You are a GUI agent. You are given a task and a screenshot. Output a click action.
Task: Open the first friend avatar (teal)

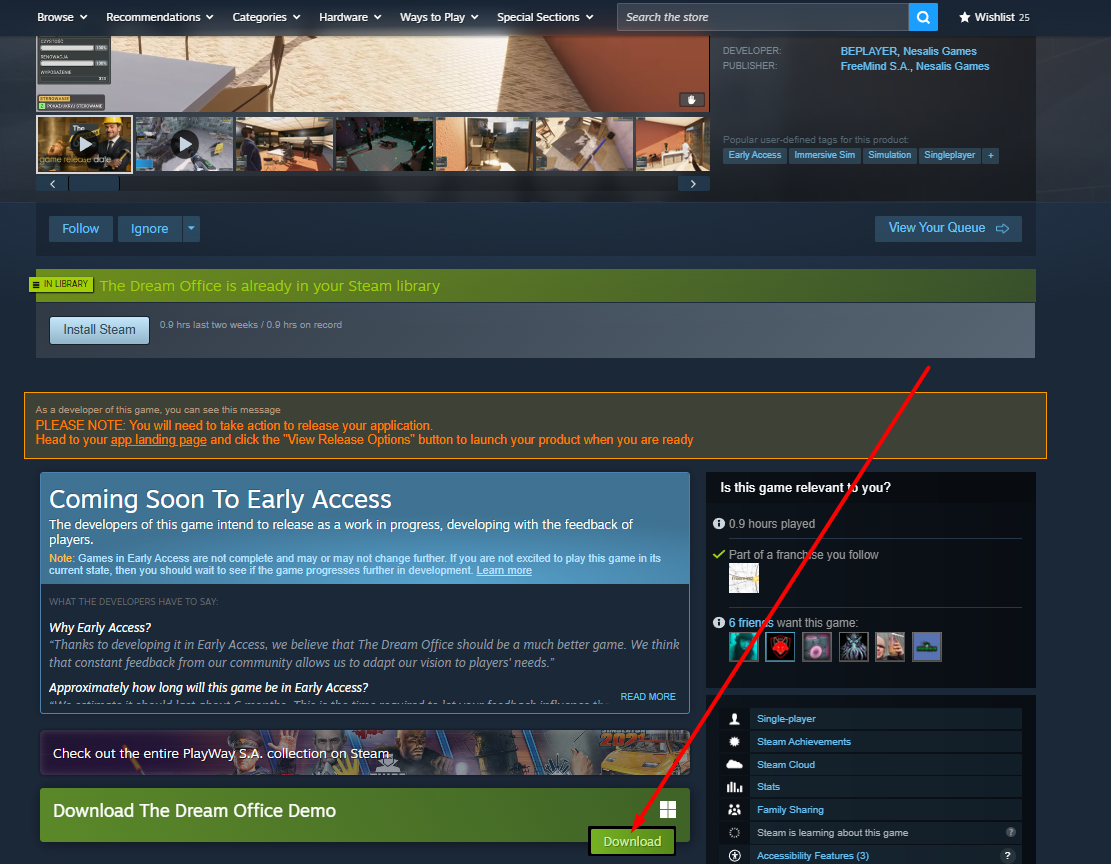[x=743, y=646]
